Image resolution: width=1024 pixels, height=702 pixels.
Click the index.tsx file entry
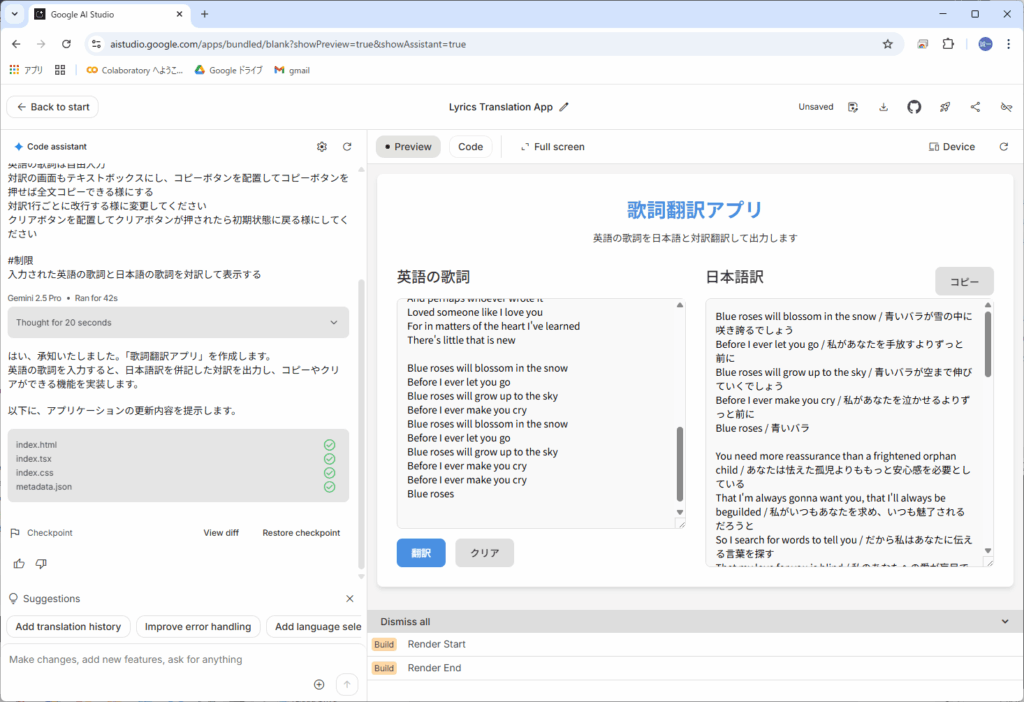point(34,459)
